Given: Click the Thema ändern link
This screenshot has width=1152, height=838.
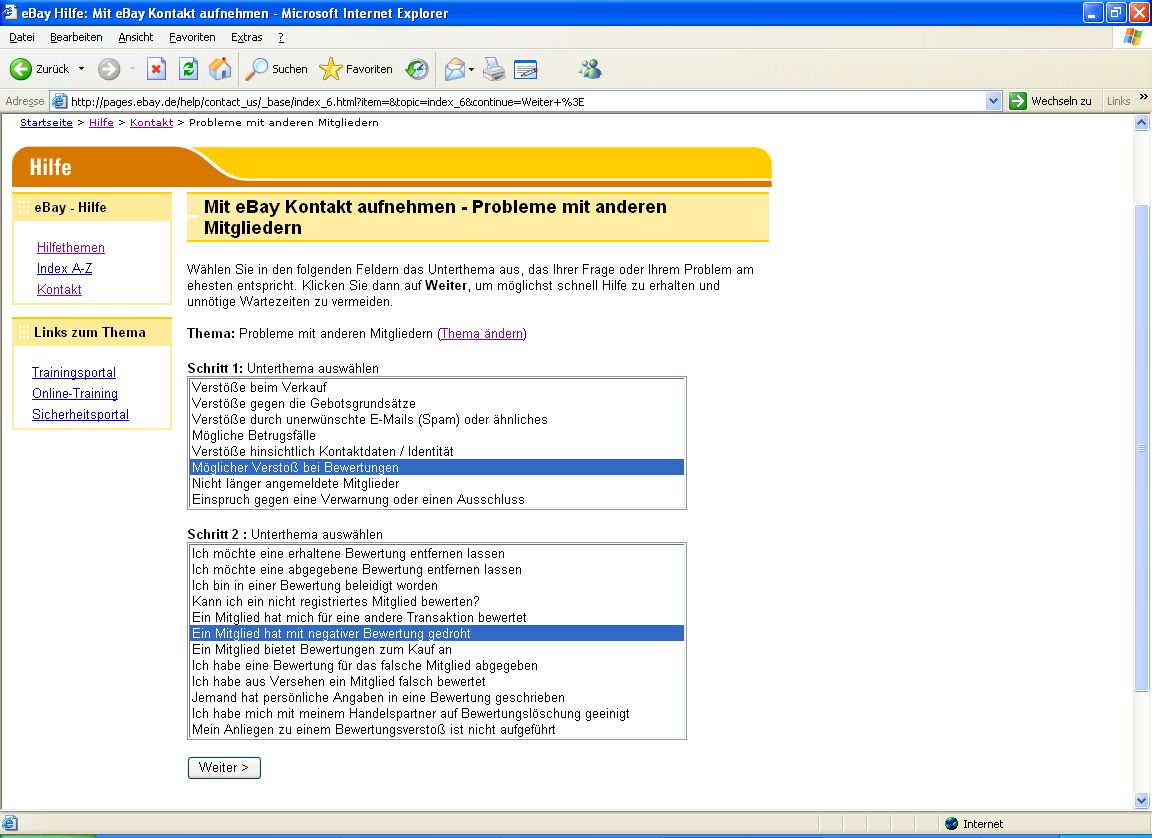Looking at the screenshot, I should tap(482, 333).
